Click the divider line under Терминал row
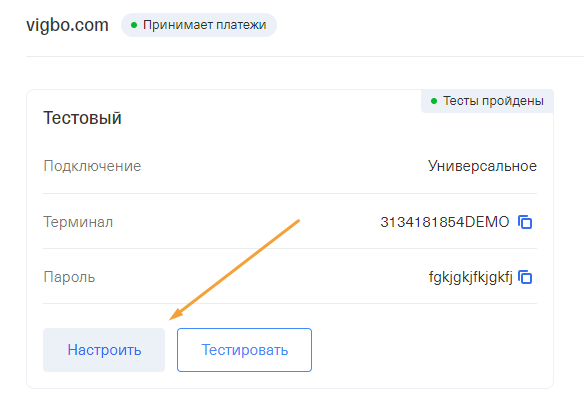This screenshot has height=415, width=584. (290, 248)
